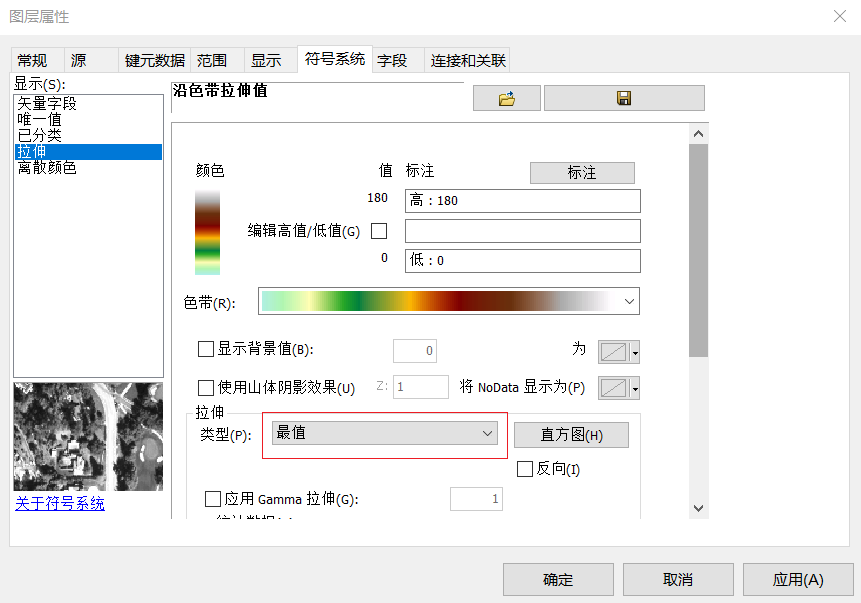The image size is (861, 603).
Task: Open the 色带 color ramp dropdown
Action: [629, 301]
